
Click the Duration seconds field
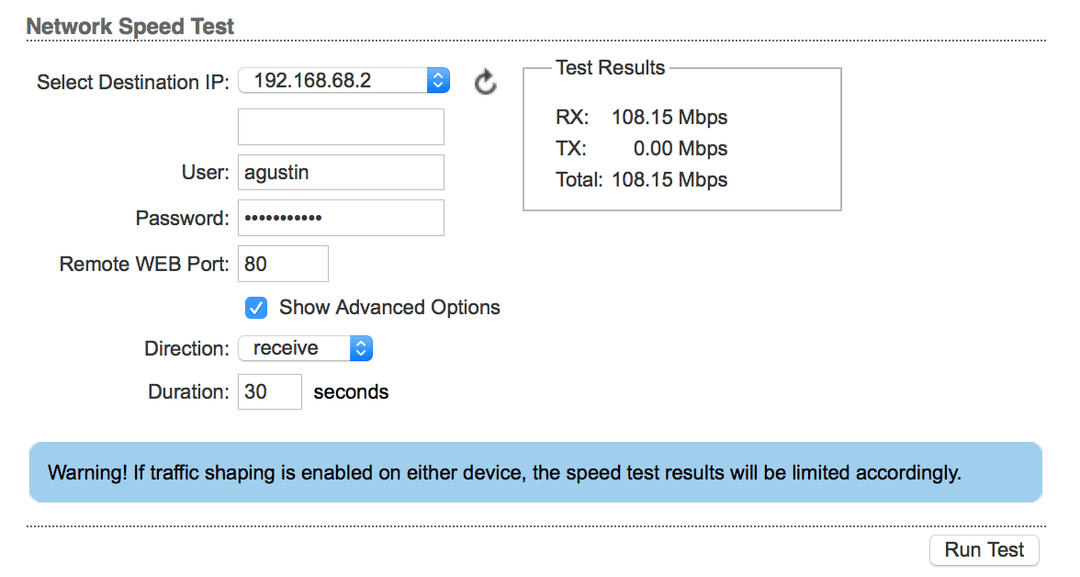[269, 392]
